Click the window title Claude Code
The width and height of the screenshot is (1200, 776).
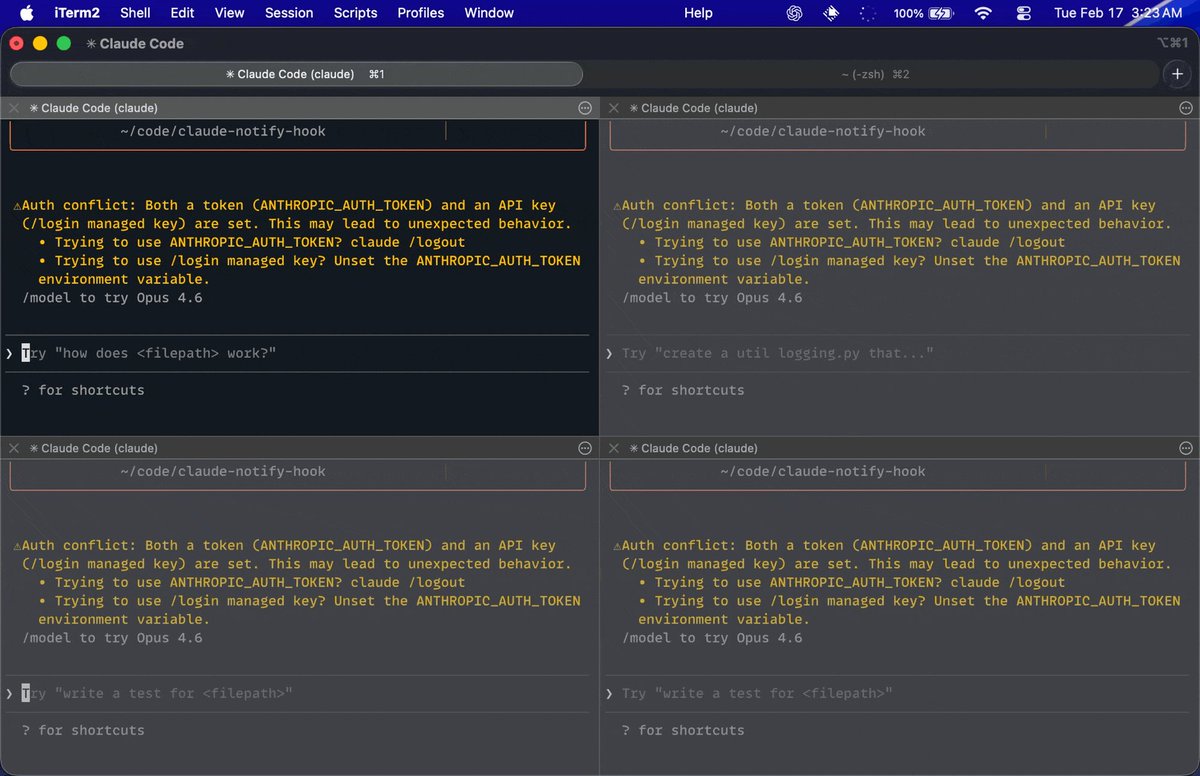(135, 44)
